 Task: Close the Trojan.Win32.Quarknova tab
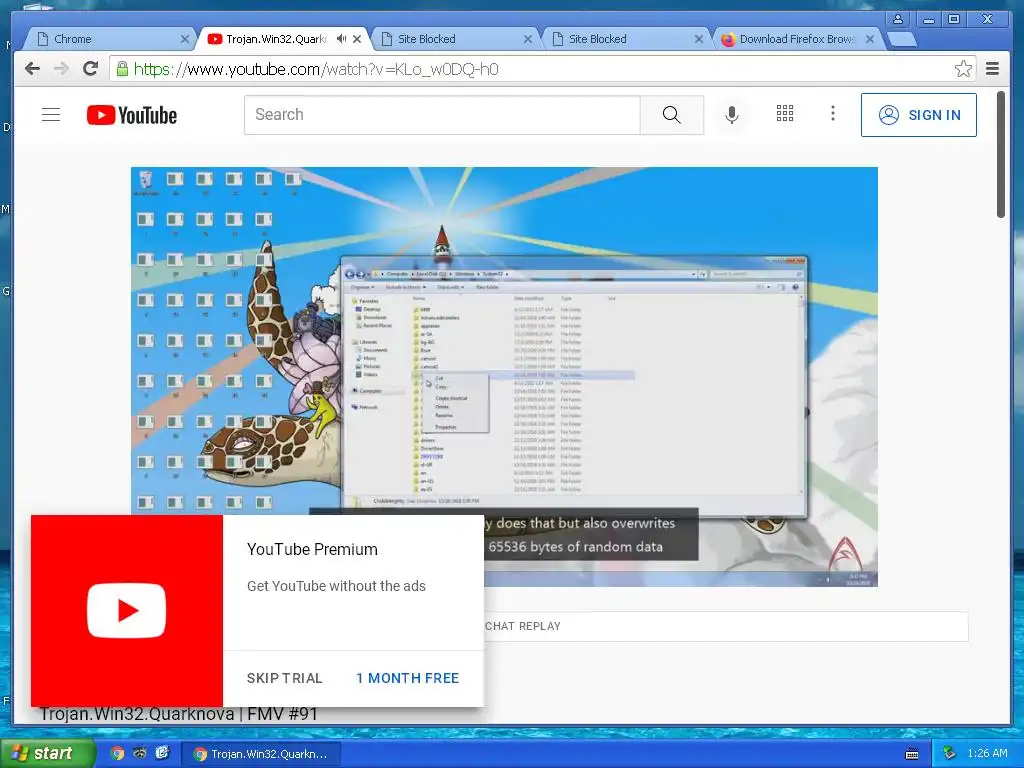point(357,39)
